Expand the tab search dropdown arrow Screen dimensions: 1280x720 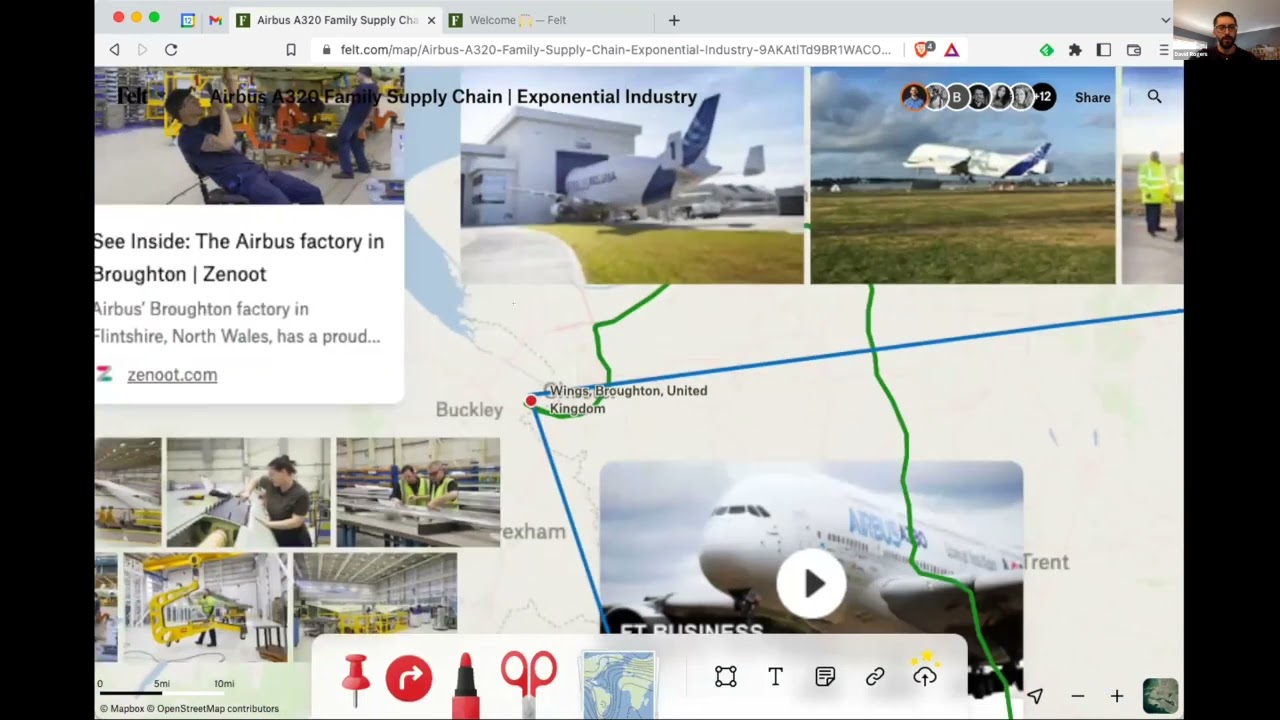[x=1165, y=20]
